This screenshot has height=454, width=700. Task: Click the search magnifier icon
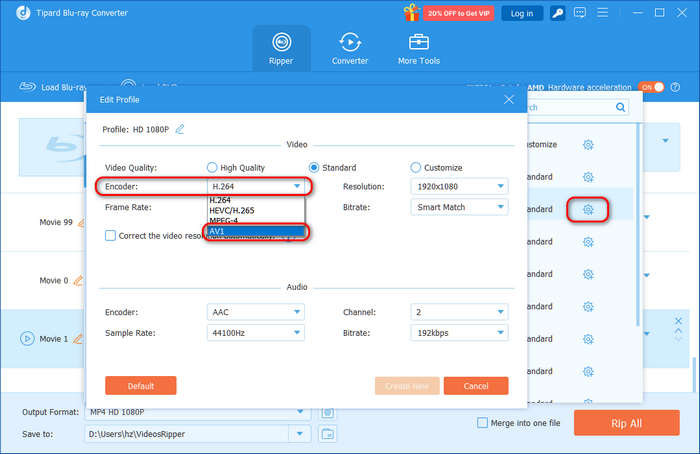point(621,107)
